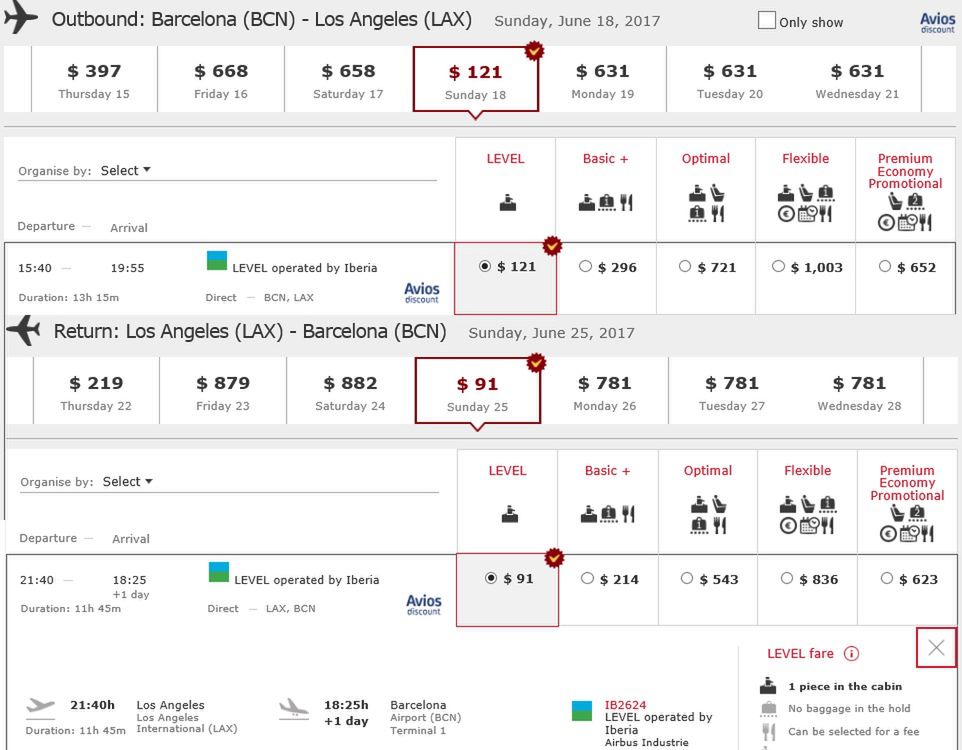Click the outbound Avios discount logo

pyautogui.click(x=422, y=292)
